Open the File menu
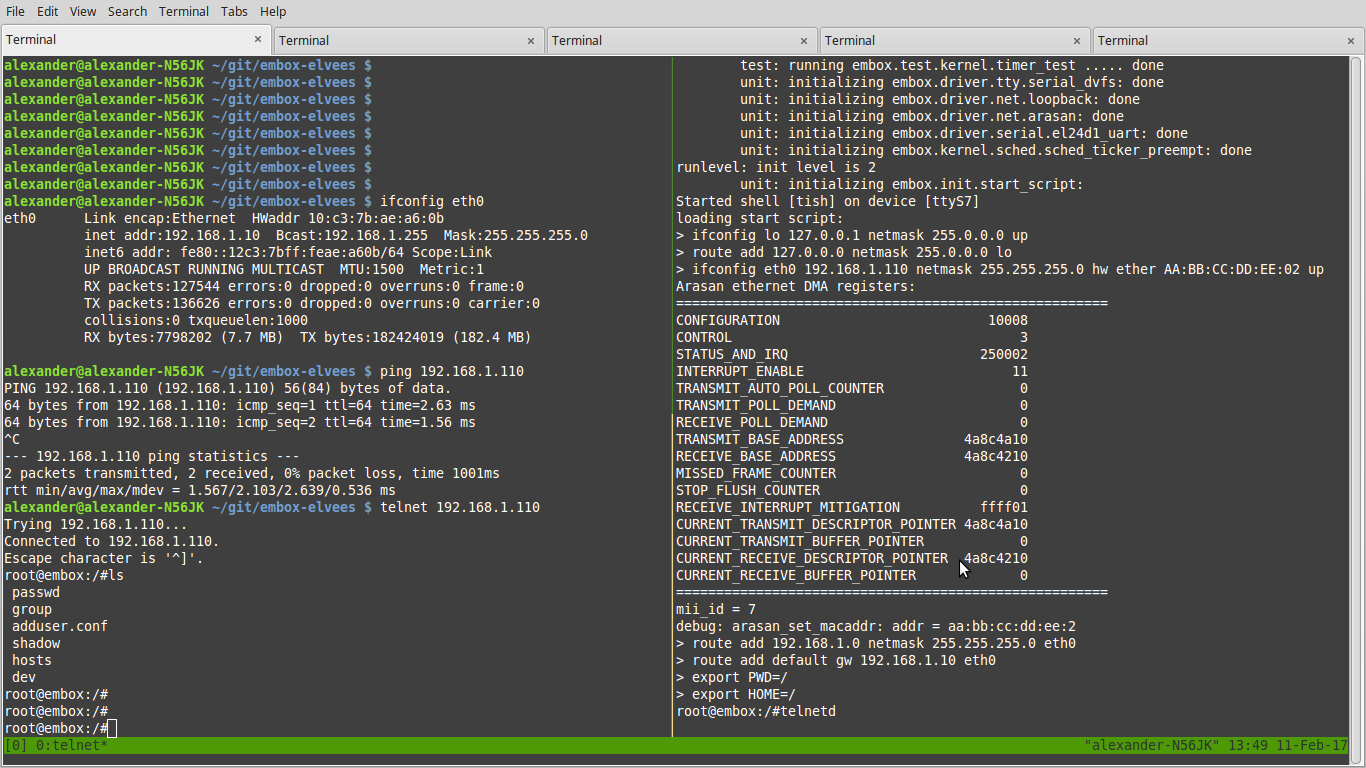This screenshot has width=1366, height=768. click(15, 11)
